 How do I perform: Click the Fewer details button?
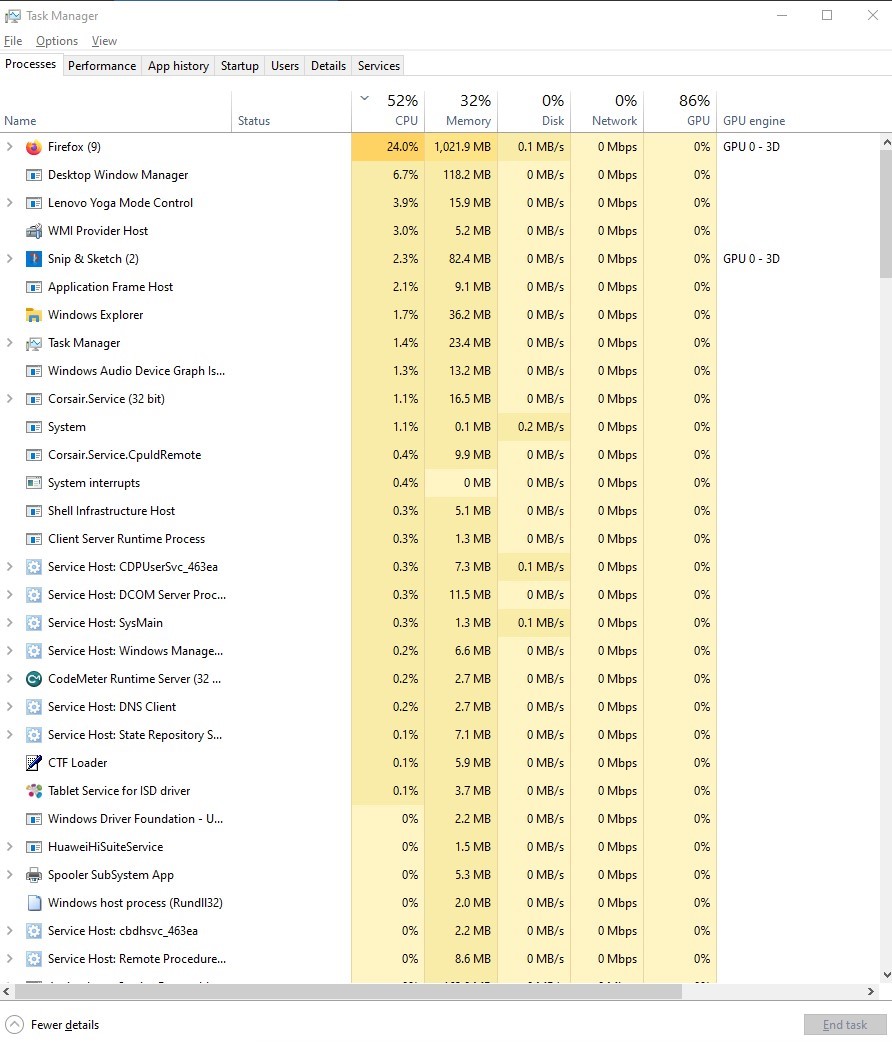pyautogui.click(x=53, y=1025)
